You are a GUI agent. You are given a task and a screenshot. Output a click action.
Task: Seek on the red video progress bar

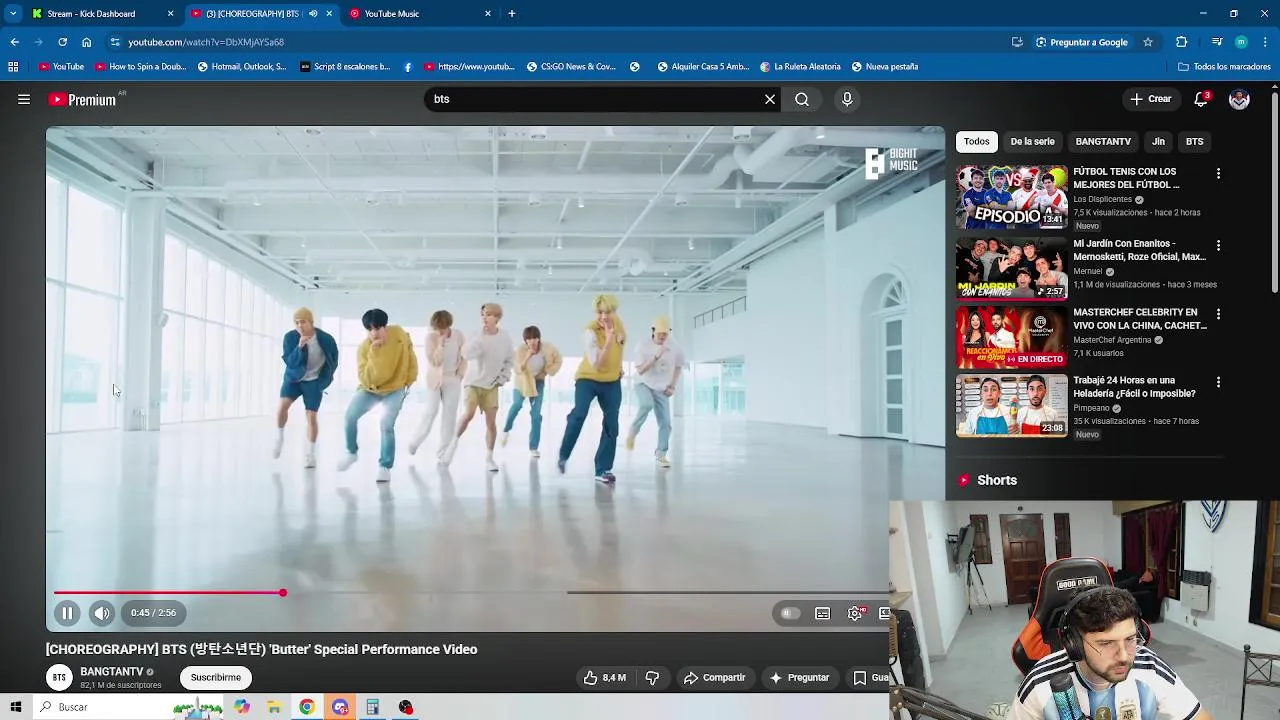pyautogui.click(x=168, y=593)
